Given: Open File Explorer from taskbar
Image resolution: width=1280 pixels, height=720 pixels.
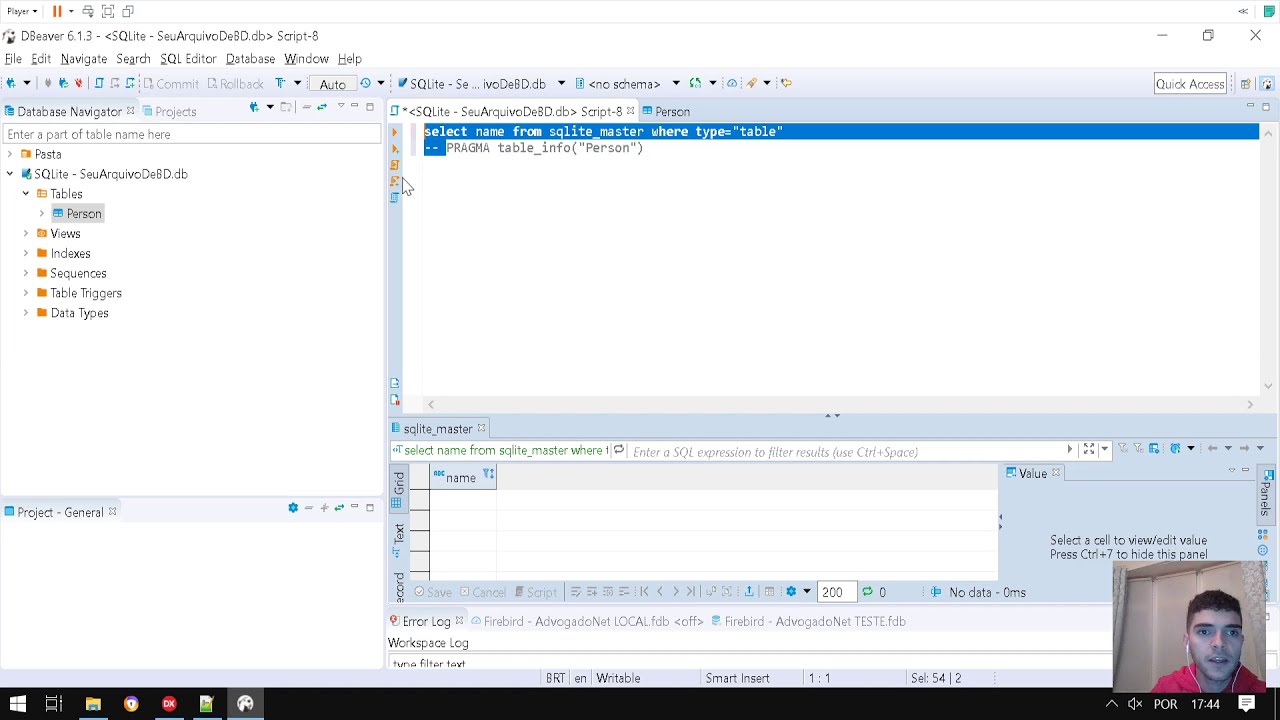Looking at the screenshot, I should pyautogui.click(x=93, y=704).
